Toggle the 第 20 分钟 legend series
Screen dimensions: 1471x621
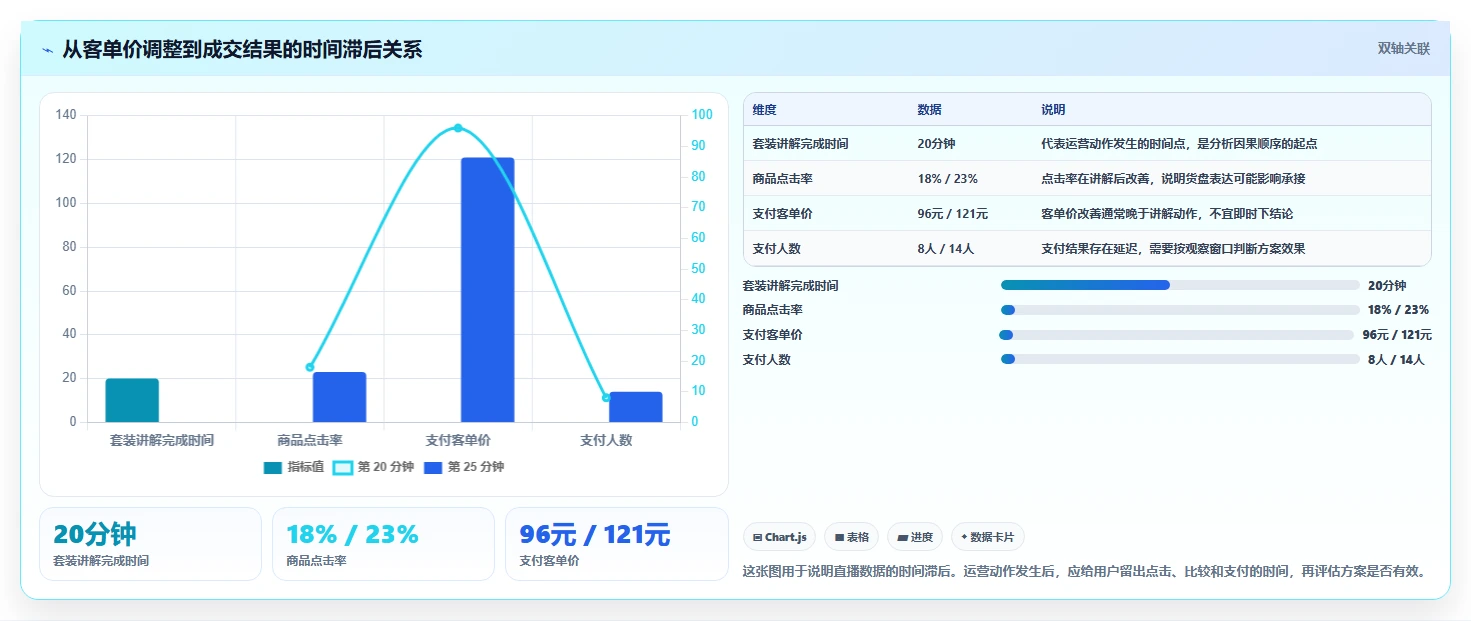pyautogui.click(x=372, y=467)
